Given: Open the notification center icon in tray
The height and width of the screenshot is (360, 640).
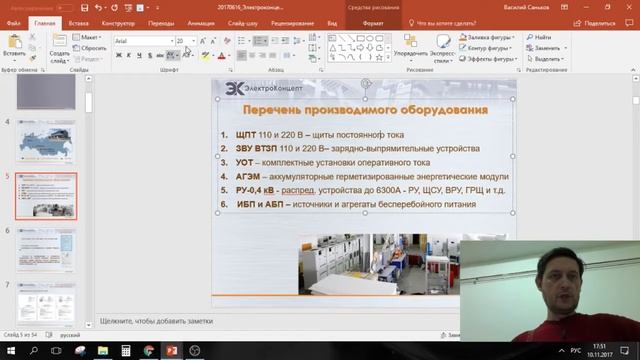Looking at the screenshot, I should [624, 351].
